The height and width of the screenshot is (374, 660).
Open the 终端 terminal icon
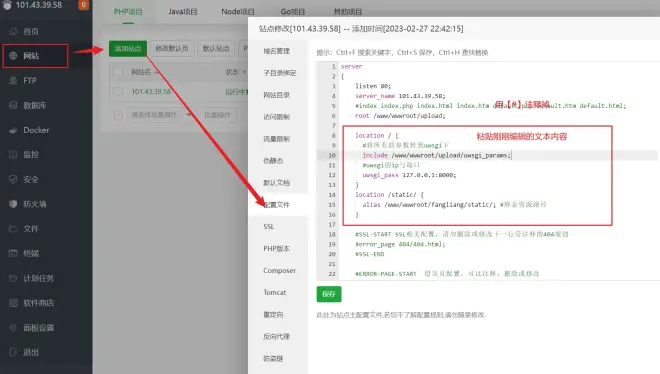[x=13, y=253]
